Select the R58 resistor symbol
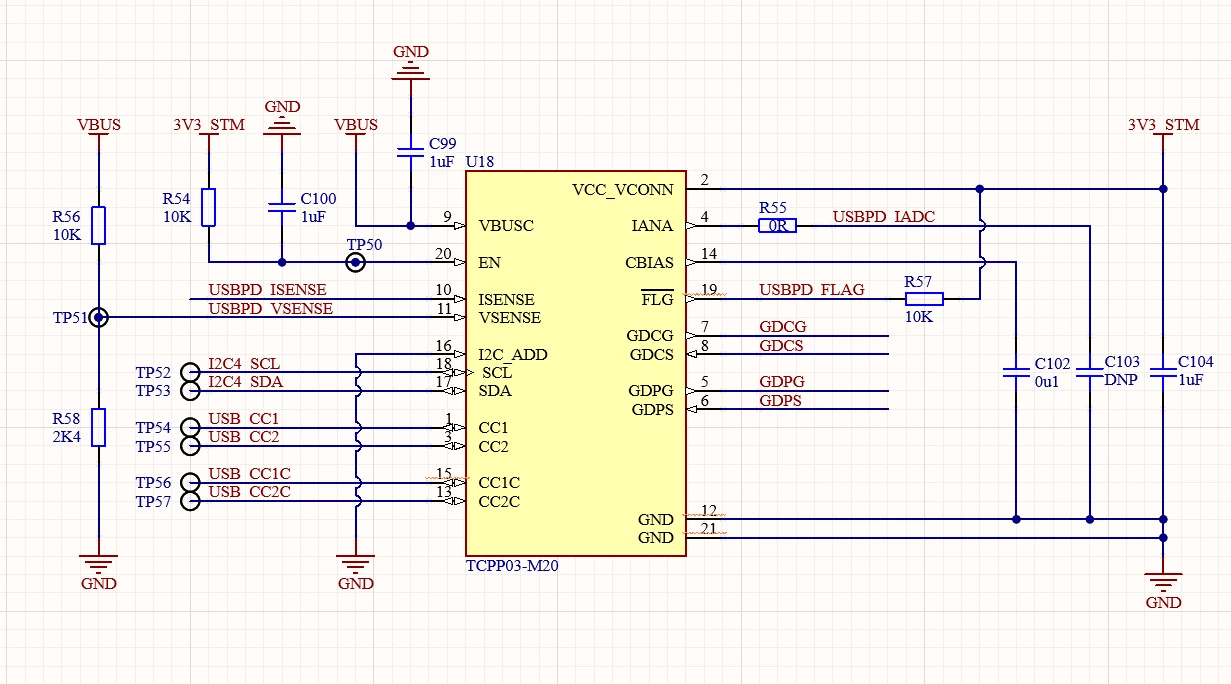 click(98, 427)
